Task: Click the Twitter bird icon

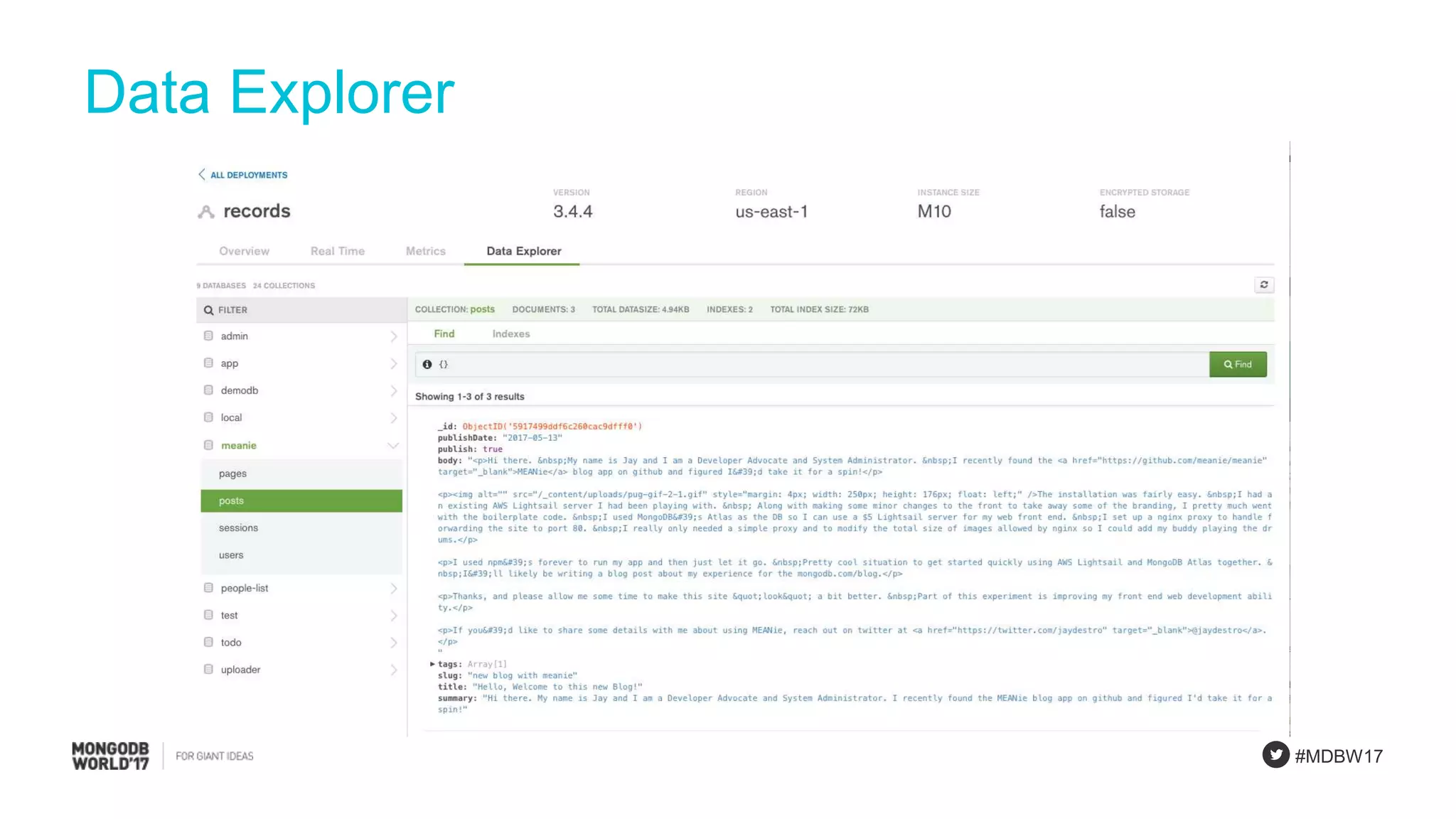Action: tap(1276, 755)
